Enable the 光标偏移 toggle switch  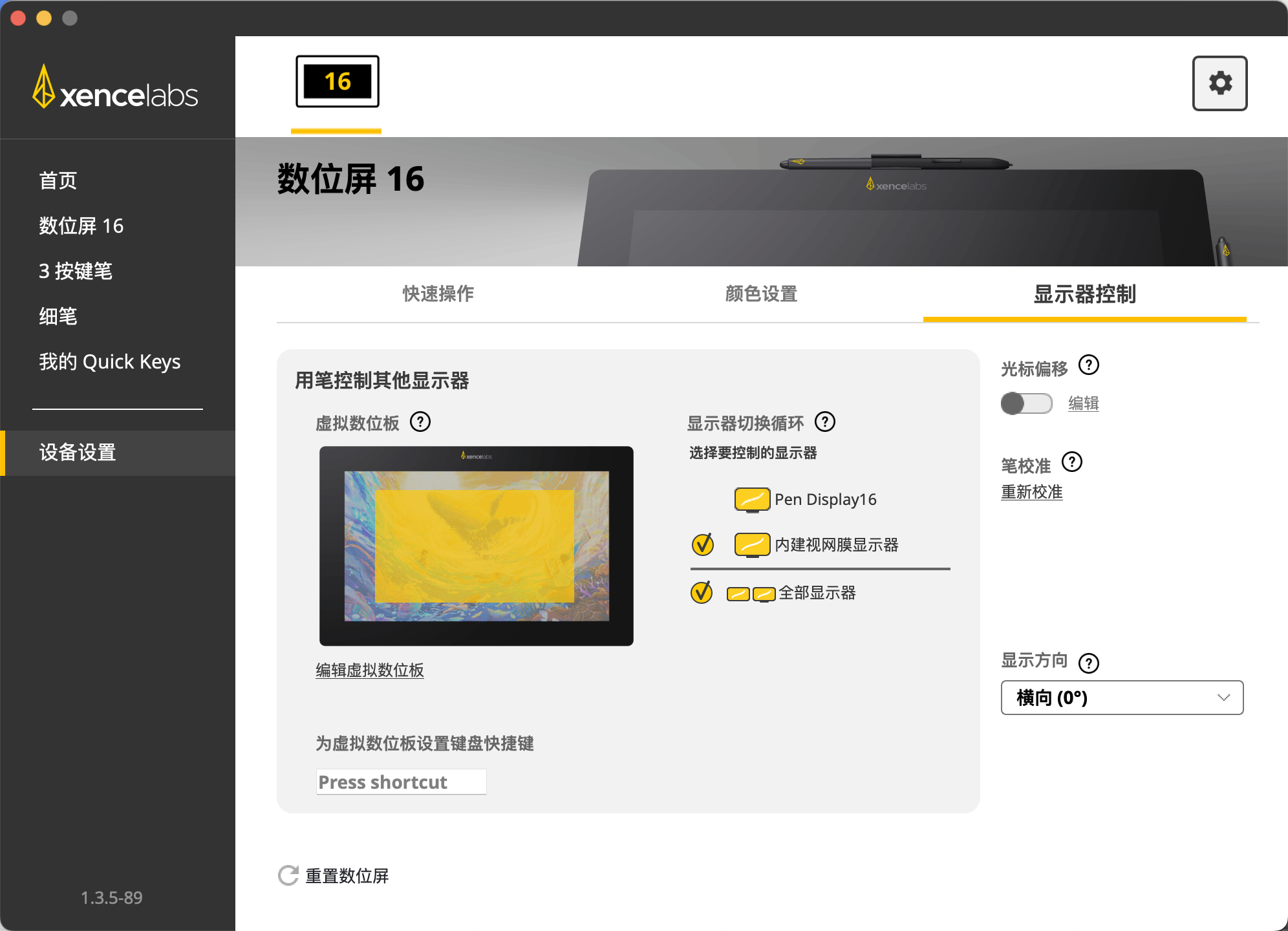(x=1025, y=403)
